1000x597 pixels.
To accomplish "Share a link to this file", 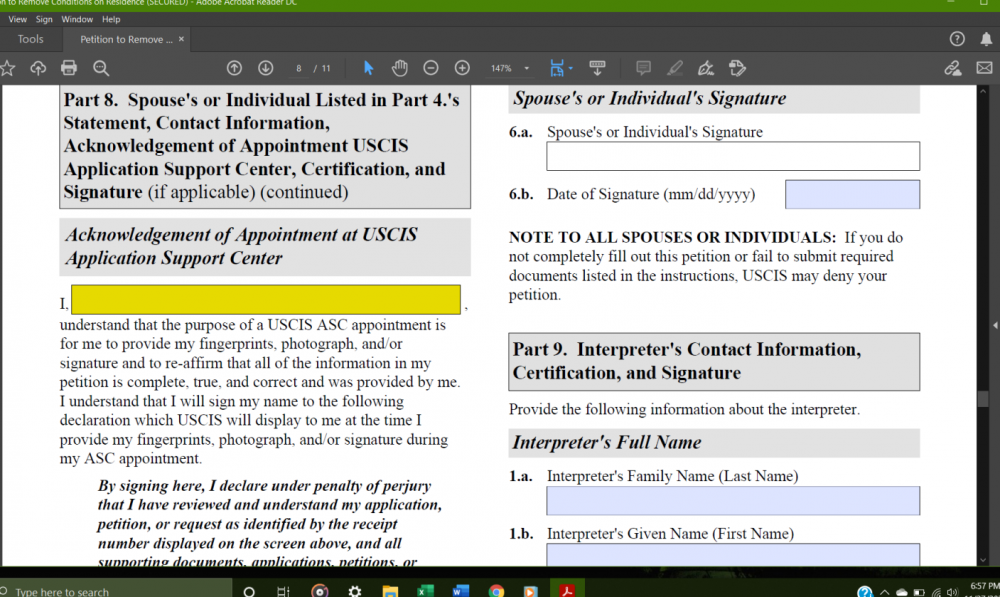I will (953, 68).
